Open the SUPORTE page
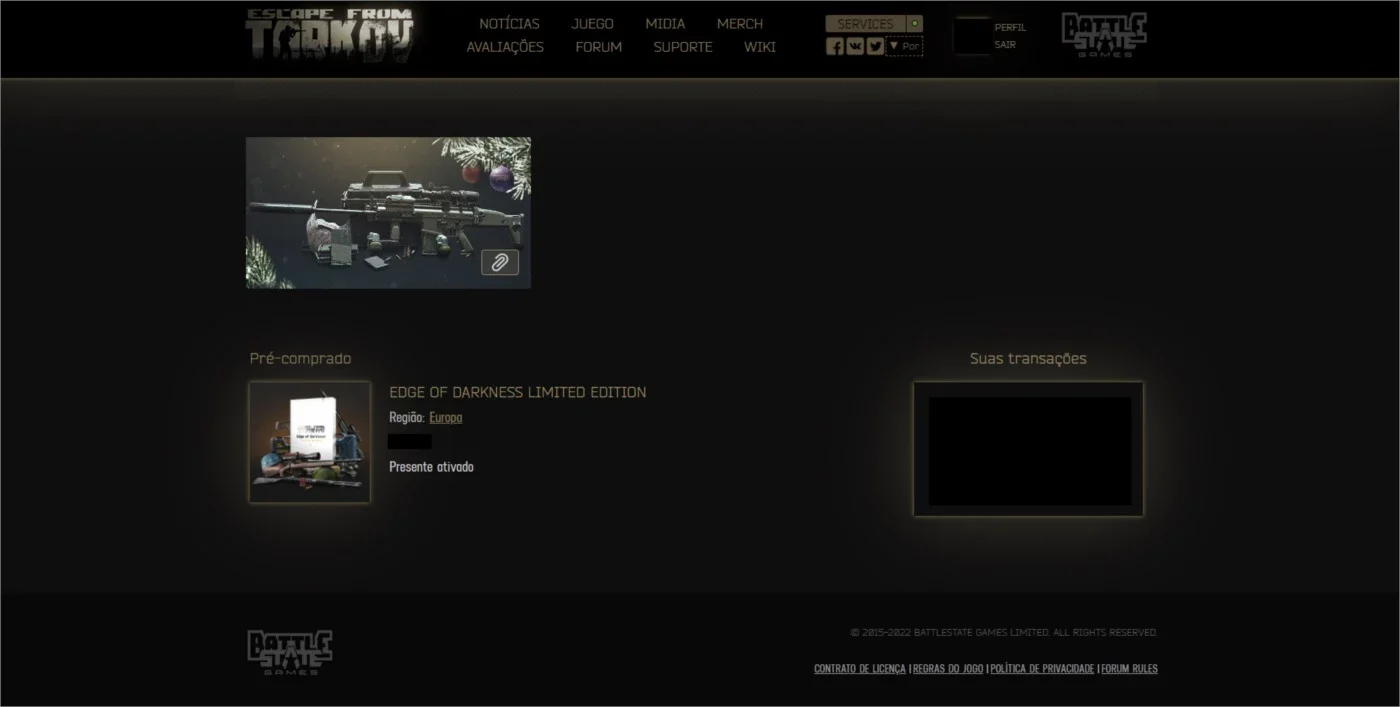This screenshot has height=707, width=1400. pyautogui.click(x=683, y=47)
